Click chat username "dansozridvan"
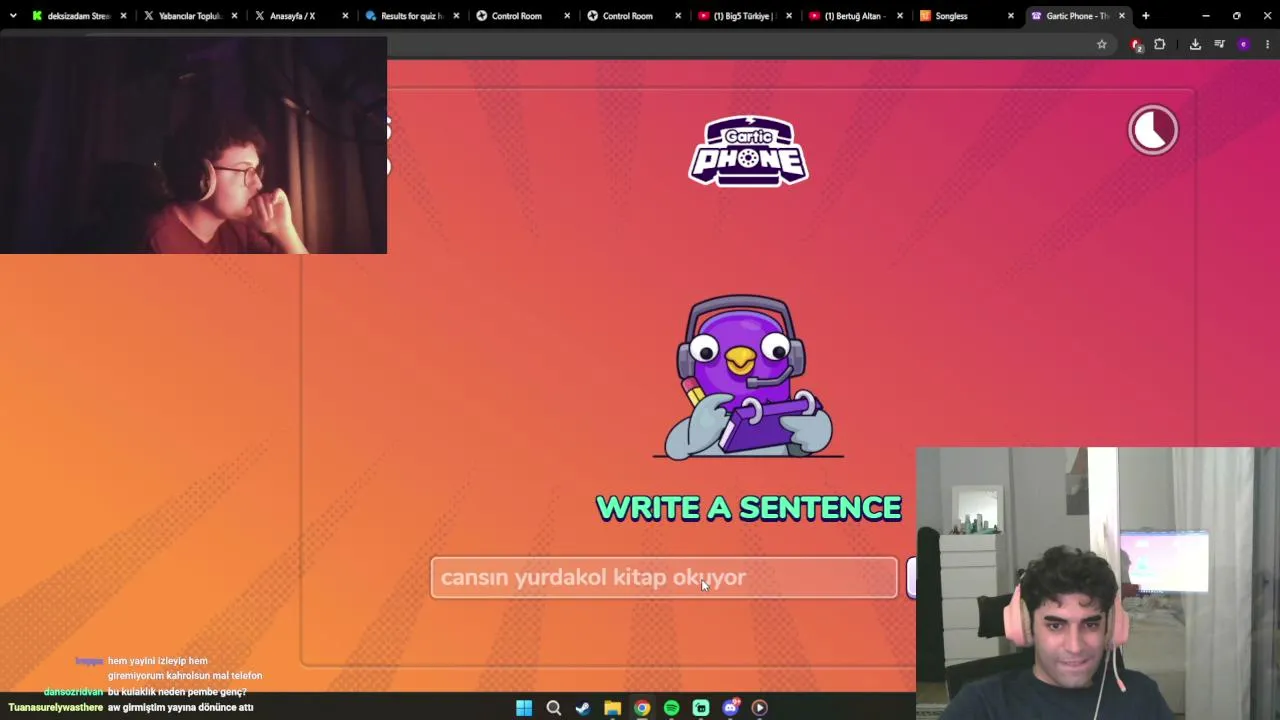The width and height of the screenshot is (1280, 720). click(x=74, y=692)
